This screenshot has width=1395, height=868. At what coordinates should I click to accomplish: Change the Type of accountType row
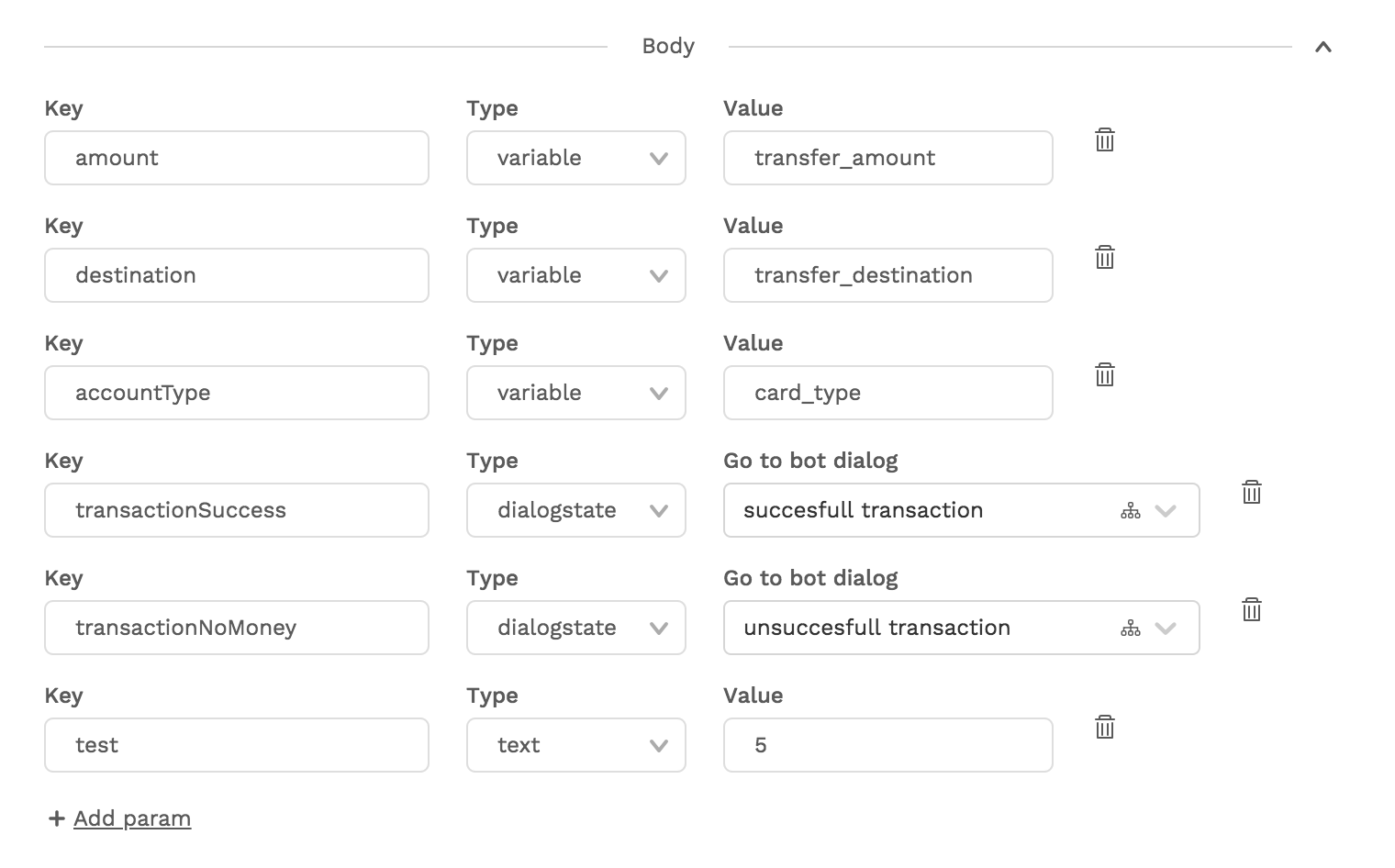[x=576, y=393]
